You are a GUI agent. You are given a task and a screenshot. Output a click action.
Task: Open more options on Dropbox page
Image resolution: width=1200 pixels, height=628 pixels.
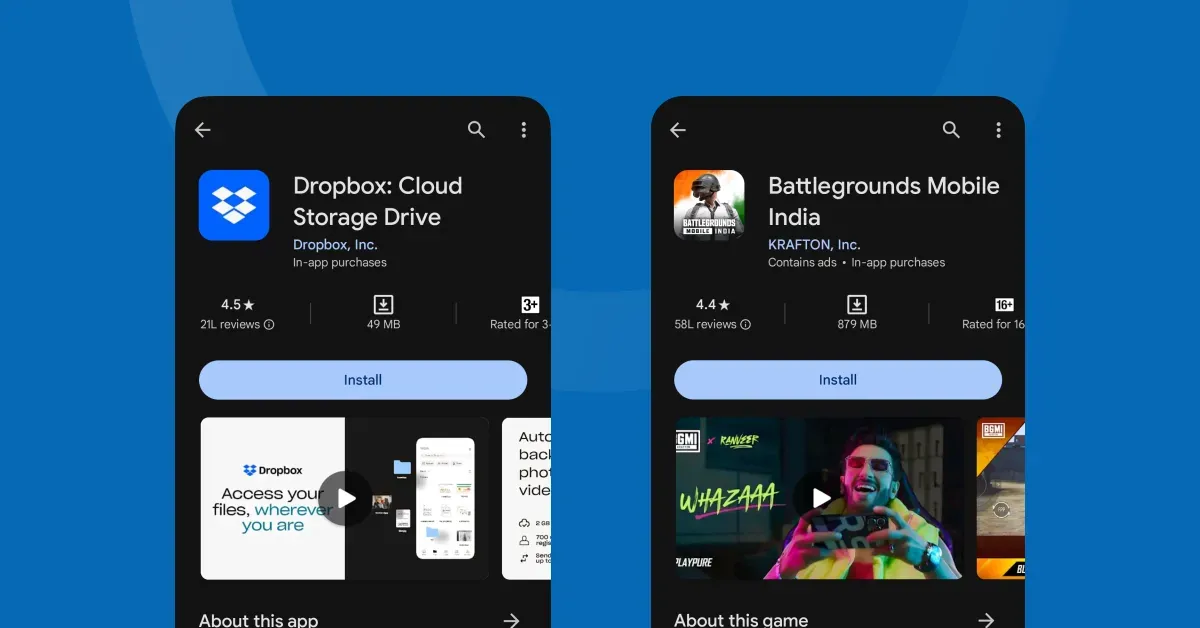coord(523,130)
